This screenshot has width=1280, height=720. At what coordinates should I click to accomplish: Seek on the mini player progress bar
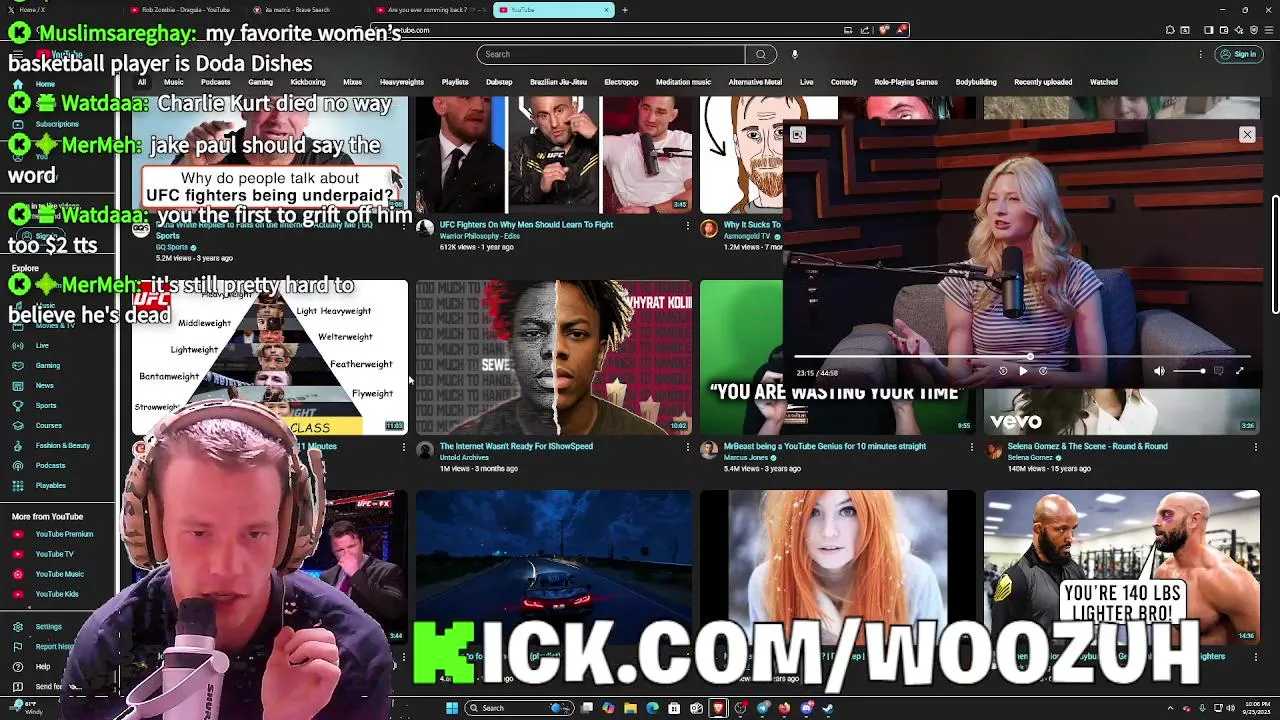click(x=1022, y=356)
